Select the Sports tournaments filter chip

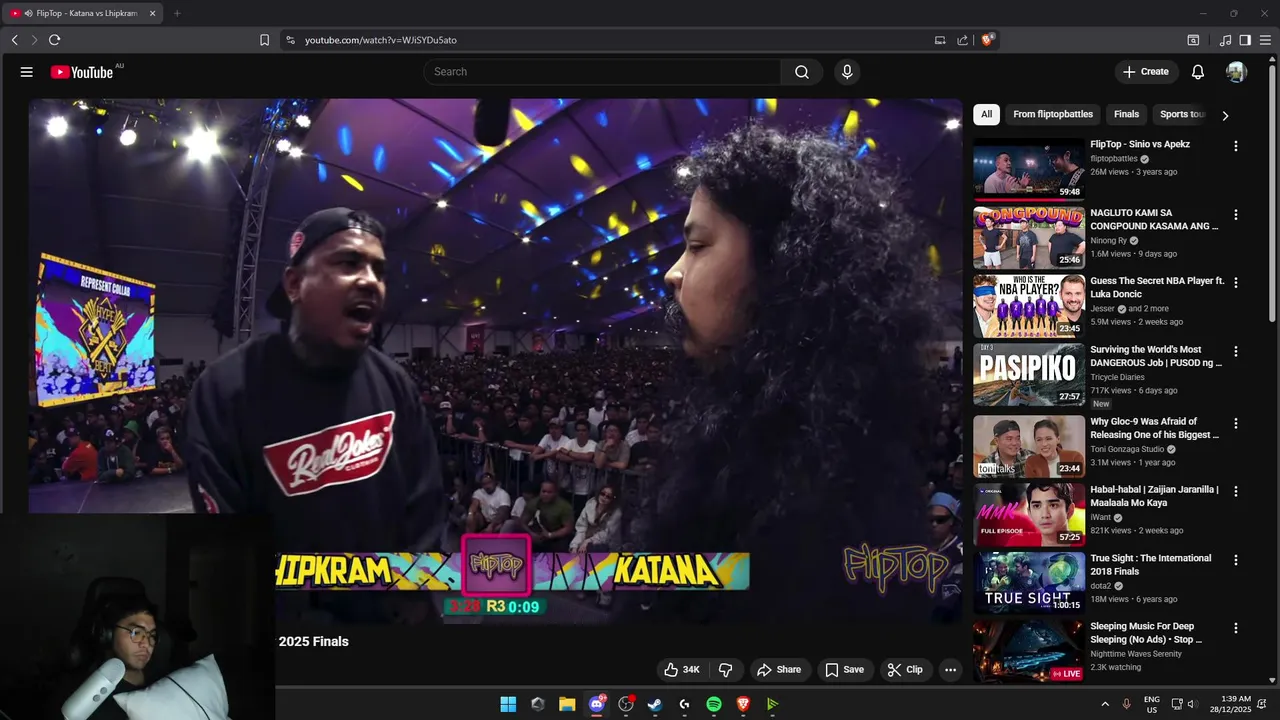click(x=1183, y=114)
